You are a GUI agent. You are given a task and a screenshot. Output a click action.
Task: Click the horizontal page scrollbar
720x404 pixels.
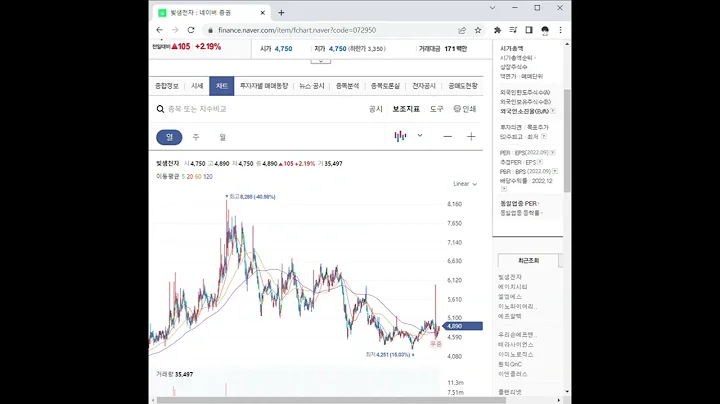pos(331,400)
